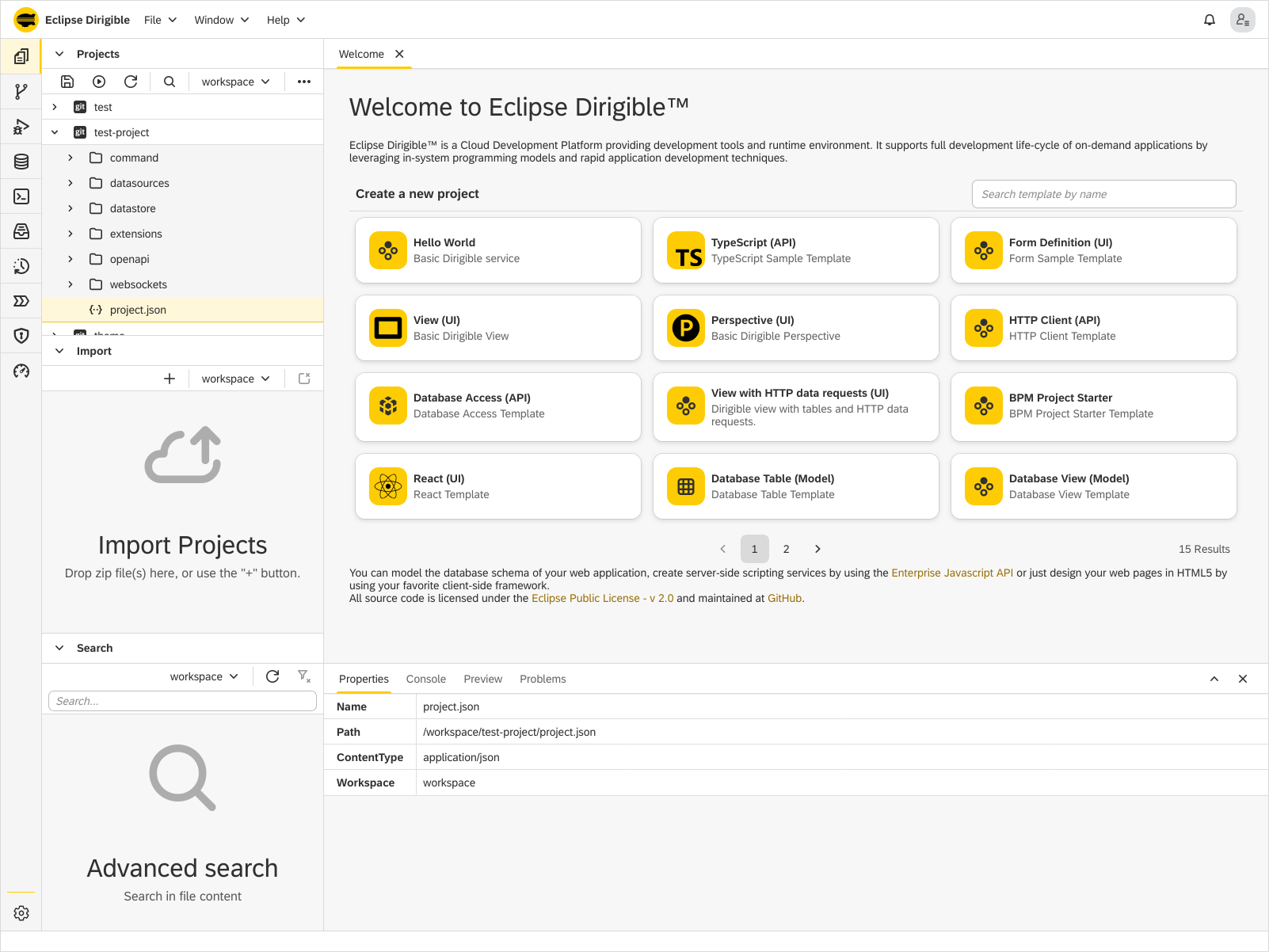1269x952 pixels.
Task: Switch to the Preview tab
Action: [x=483, y=679]
